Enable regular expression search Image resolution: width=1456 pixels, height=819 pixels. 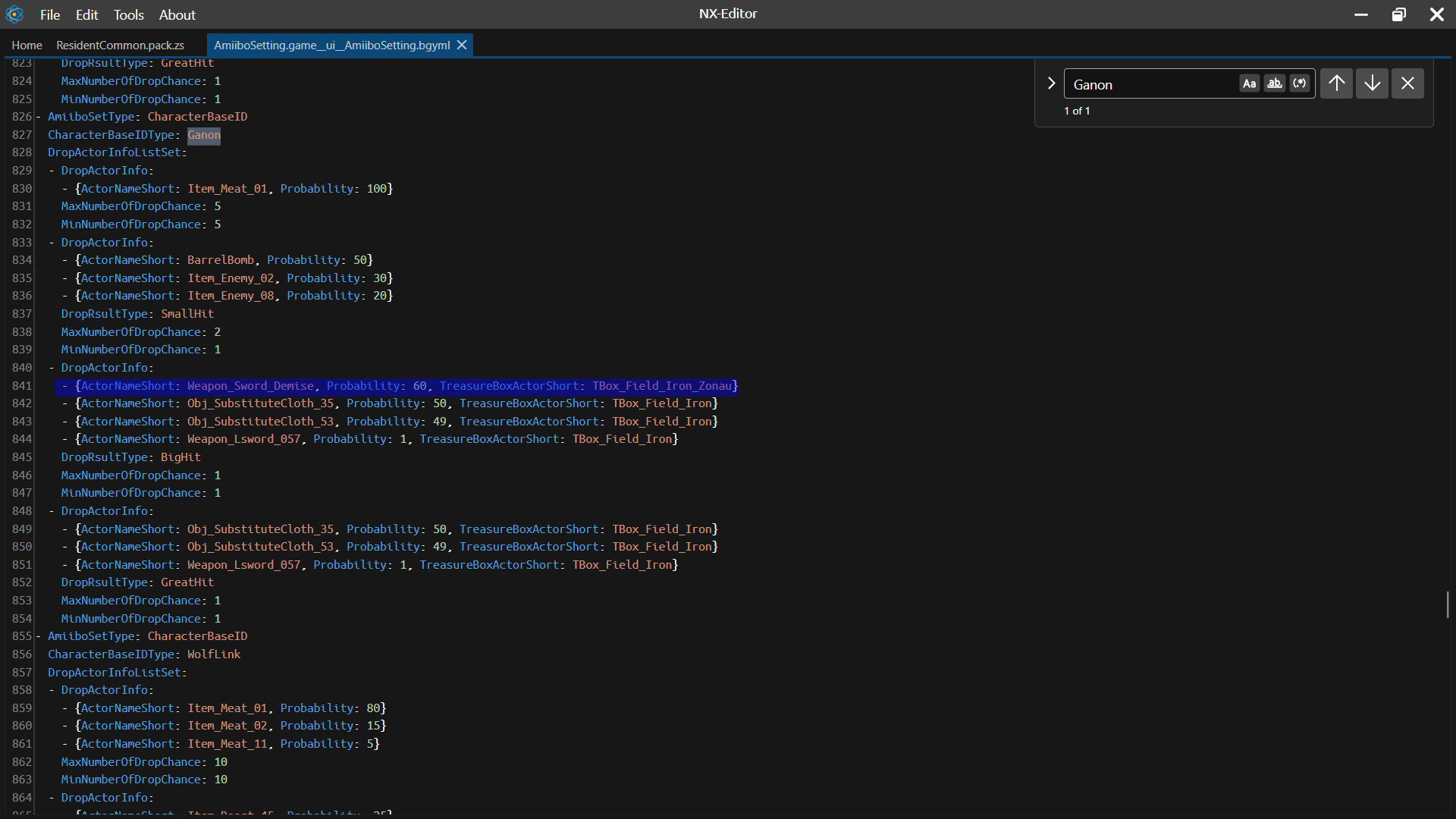[1300, 83]
